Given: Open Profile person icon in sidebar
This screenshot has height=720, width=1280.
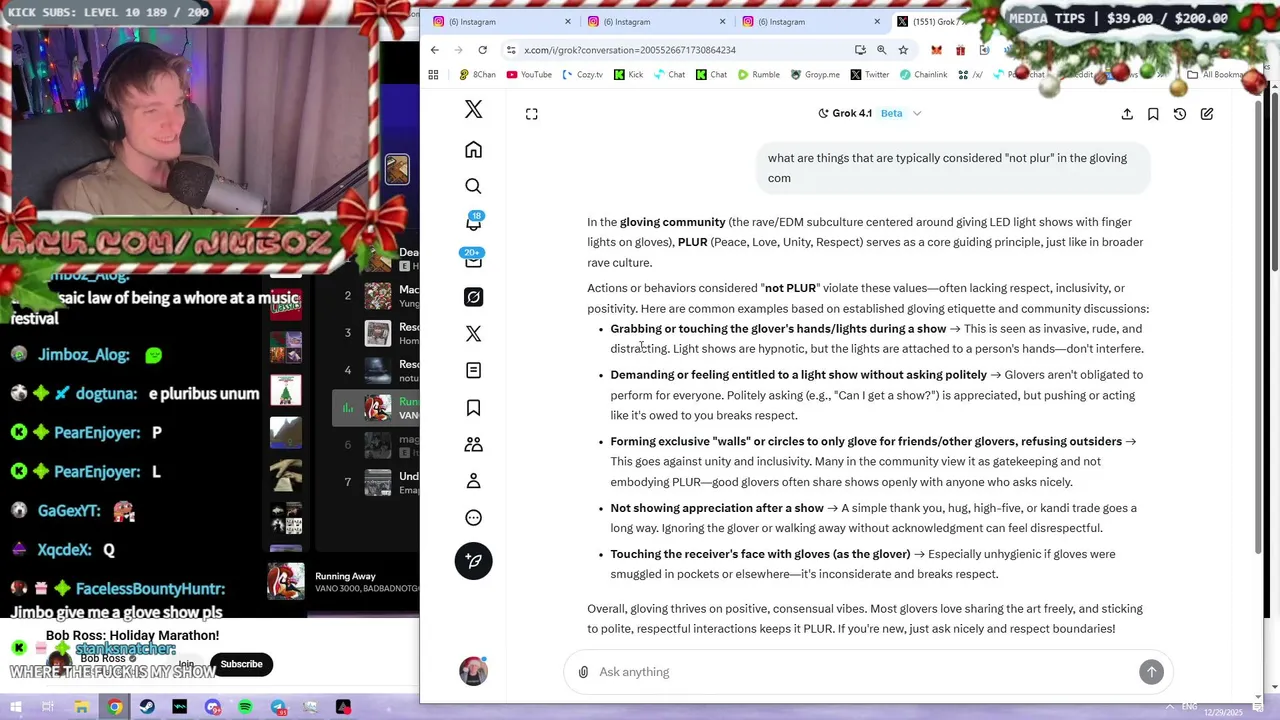Looking at the screenshot, I should point(473,481).
